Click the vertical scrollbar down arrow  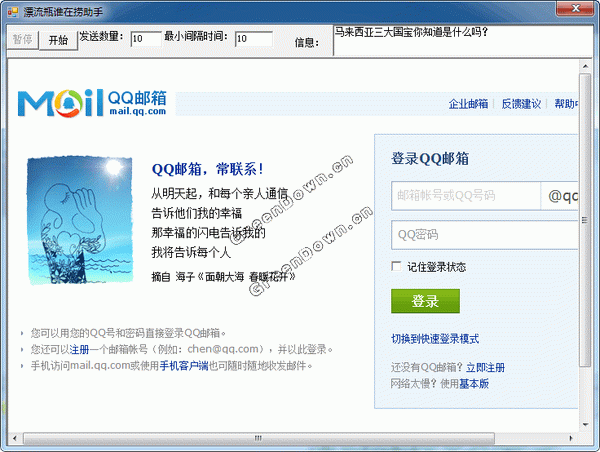[x=585, y=424]
